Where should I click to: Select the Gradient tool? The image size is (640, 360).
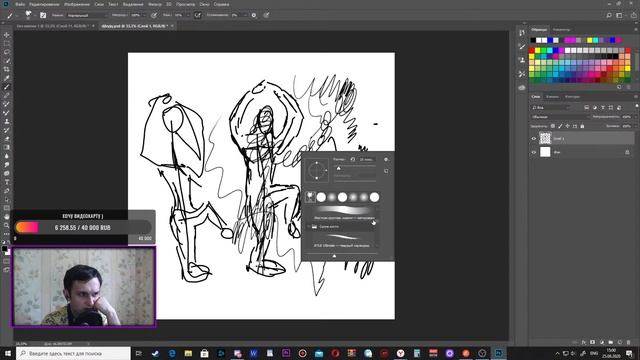coord(7,147)
